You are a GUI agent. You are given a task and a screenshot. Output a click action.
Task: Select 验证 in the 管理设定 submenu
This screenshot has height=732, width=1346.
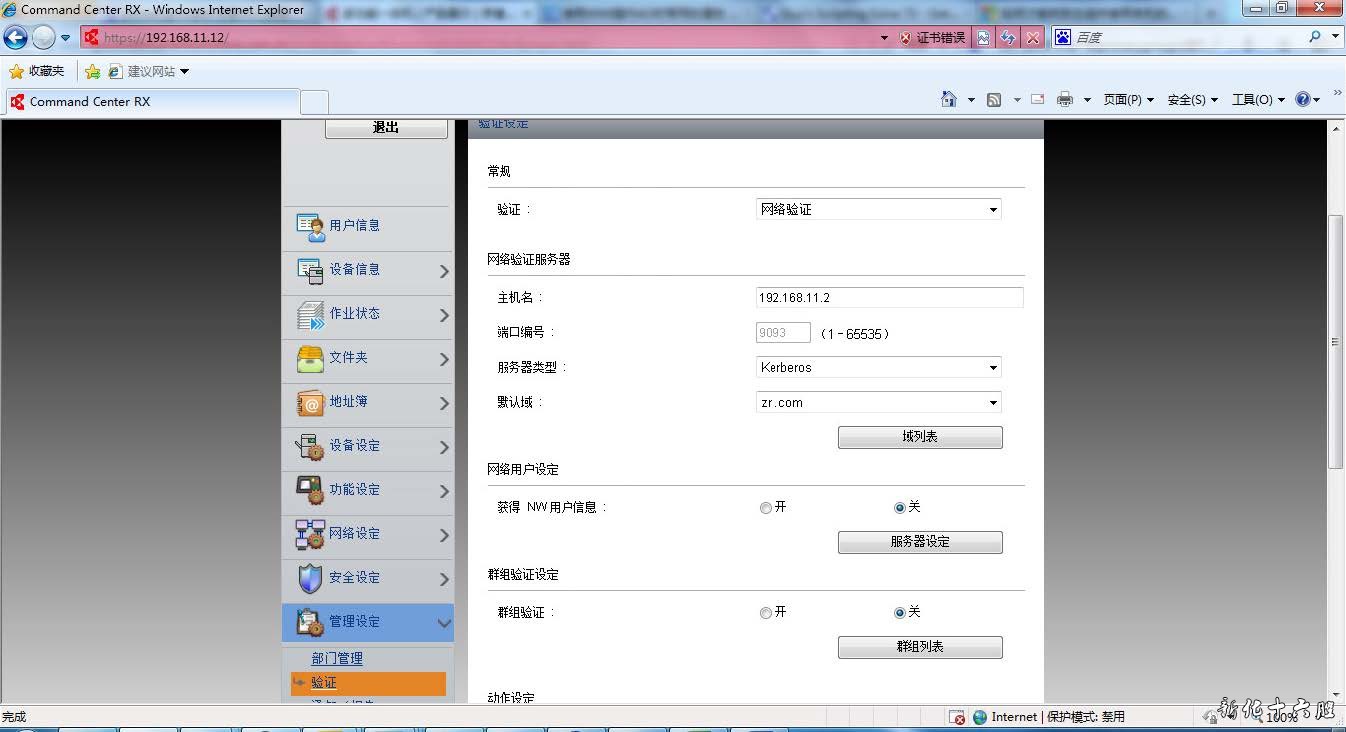click(369, 683)
